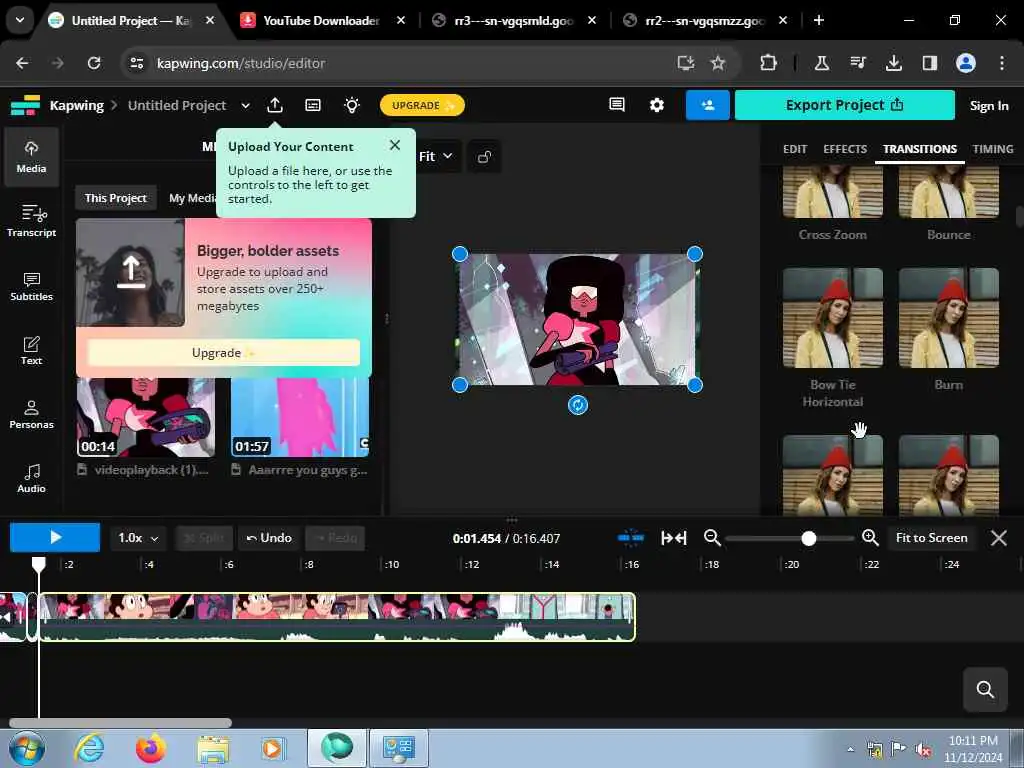Viewport: 1024px width, 768px height.
Task: Click the blue share collaborators button
Action: [x=707, y=105]
